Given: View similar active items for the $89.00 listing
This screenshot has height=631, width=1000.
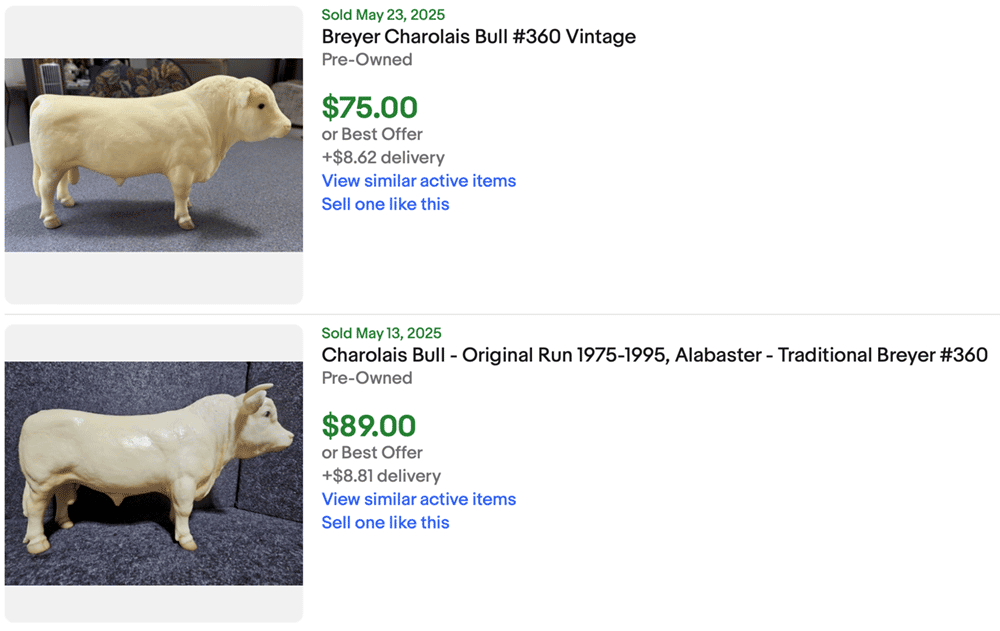Looking at the screenshot, I should [418, 499].
